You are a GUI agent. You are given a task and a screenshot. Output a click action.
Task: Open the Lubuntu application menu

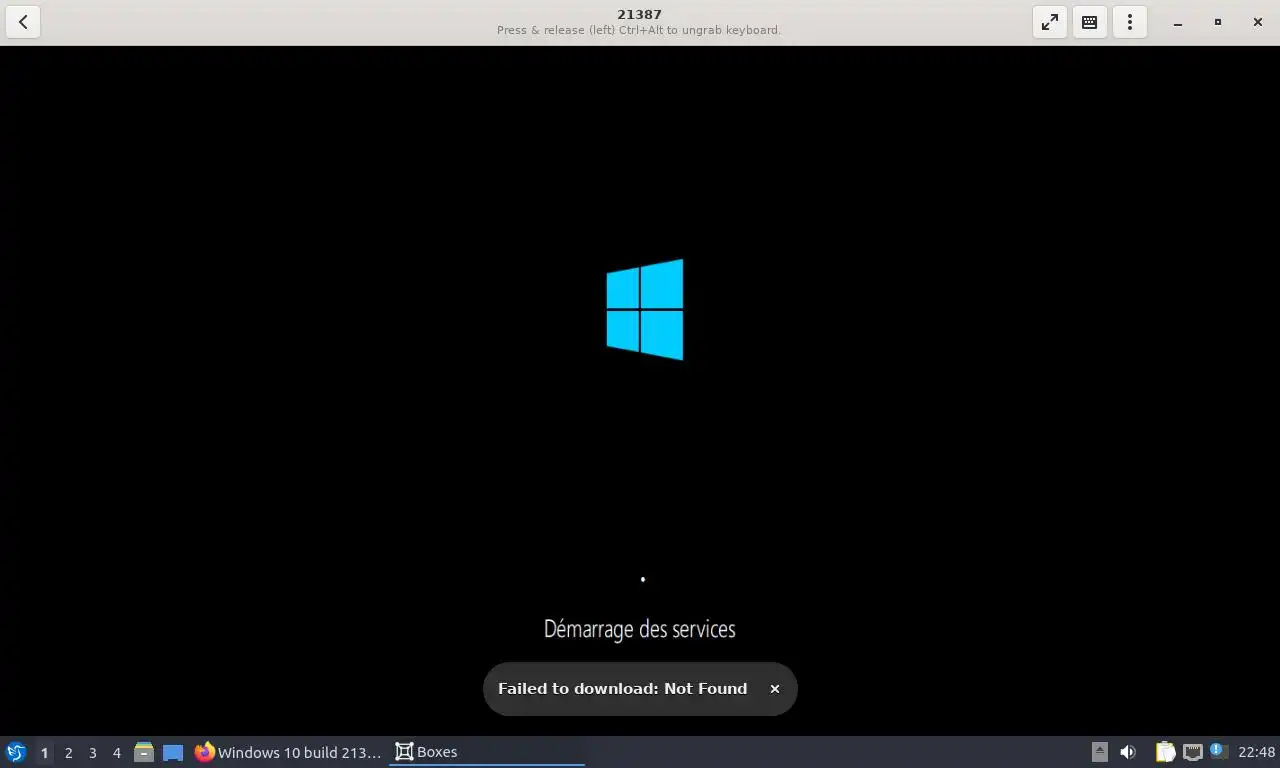pyautogui.click(x=16, y=752)
